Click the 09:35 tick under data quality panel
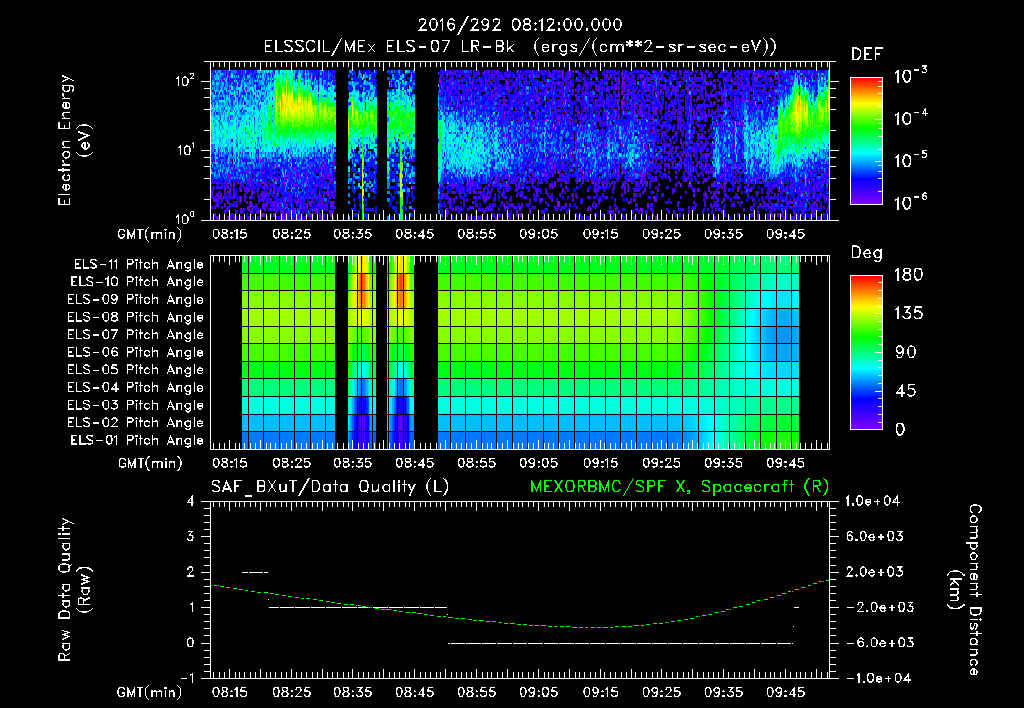The width and height of the screenshot is (1024, 708). coord(723,692)
